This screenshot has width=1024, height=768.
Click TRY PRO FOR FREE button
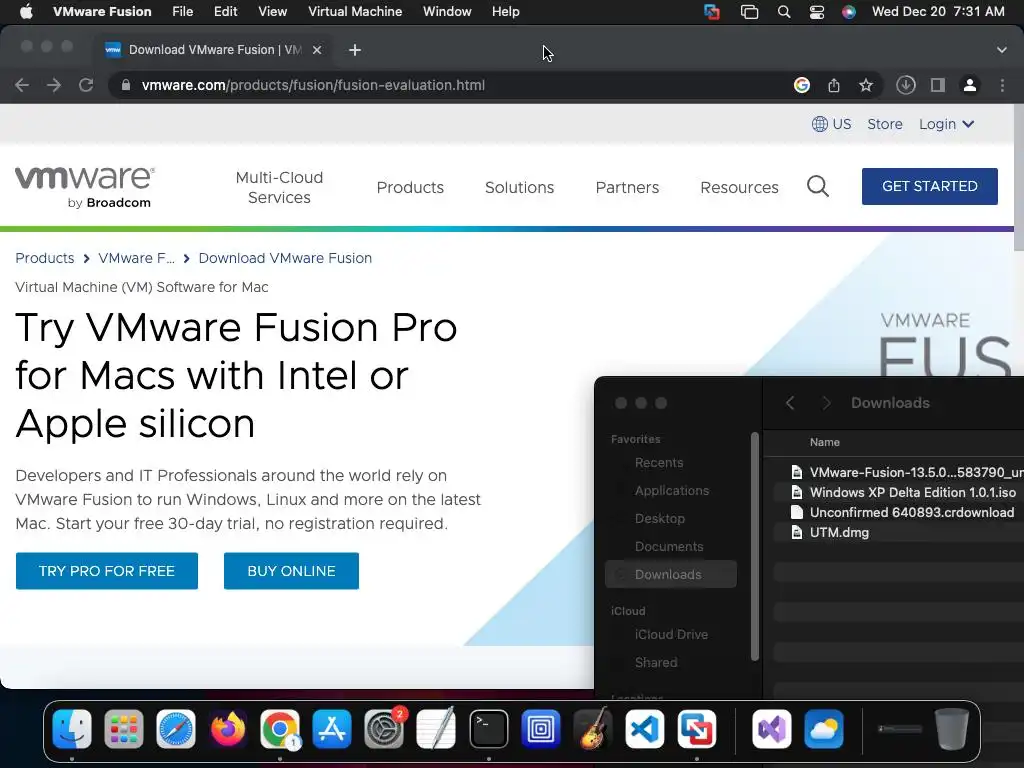[x=107, y=571]
